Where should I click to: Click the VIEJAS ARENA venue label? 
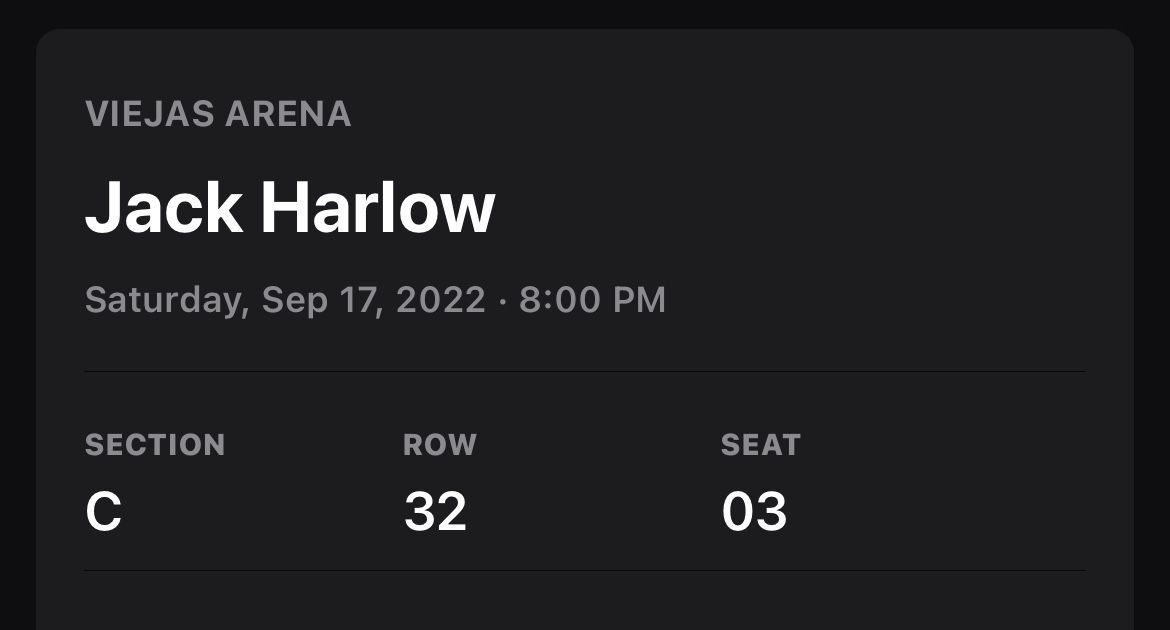pyautogui.click(x=218, y=115)
